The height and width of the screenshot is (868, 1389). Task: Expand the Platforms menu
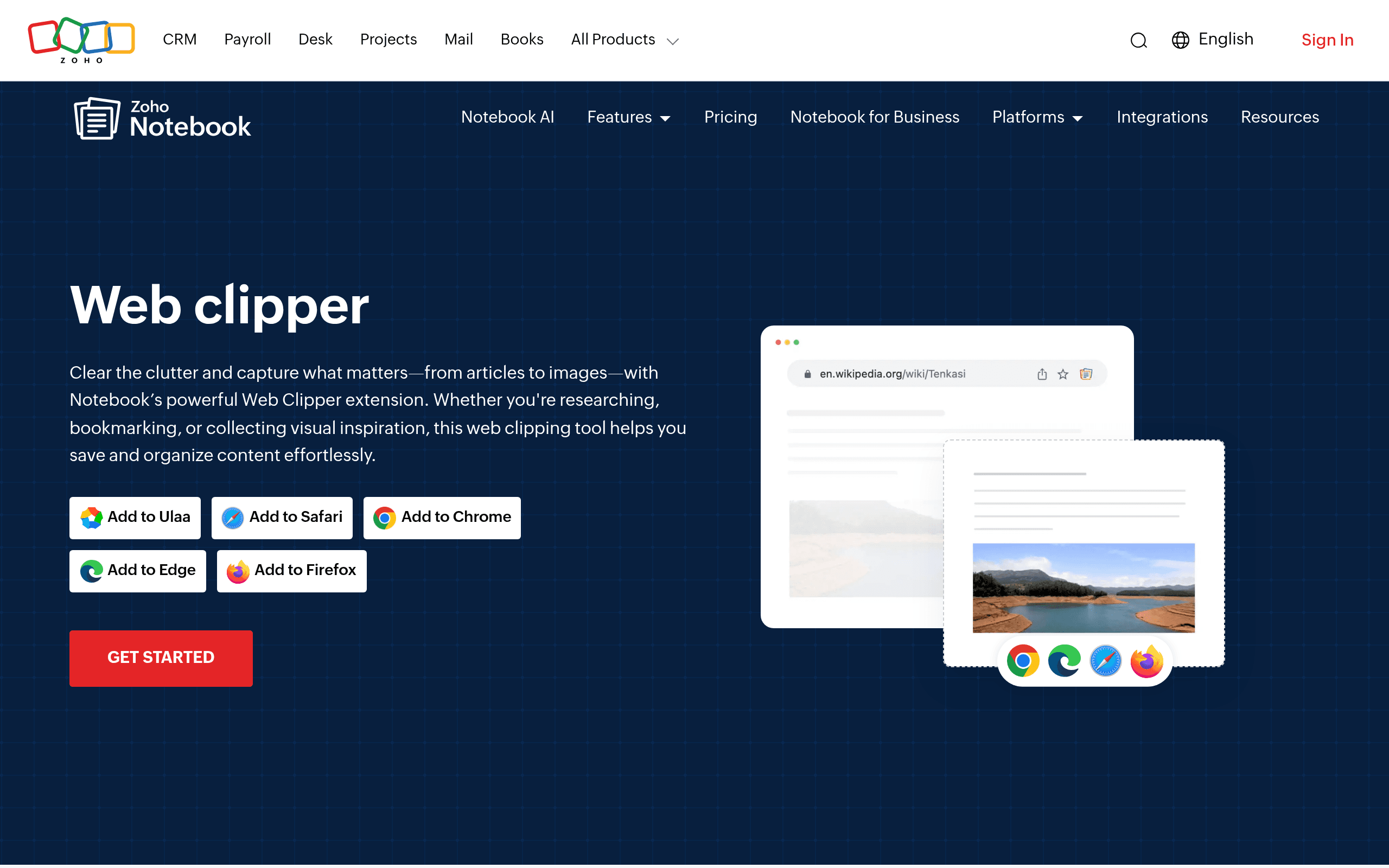pos(1038,117)
